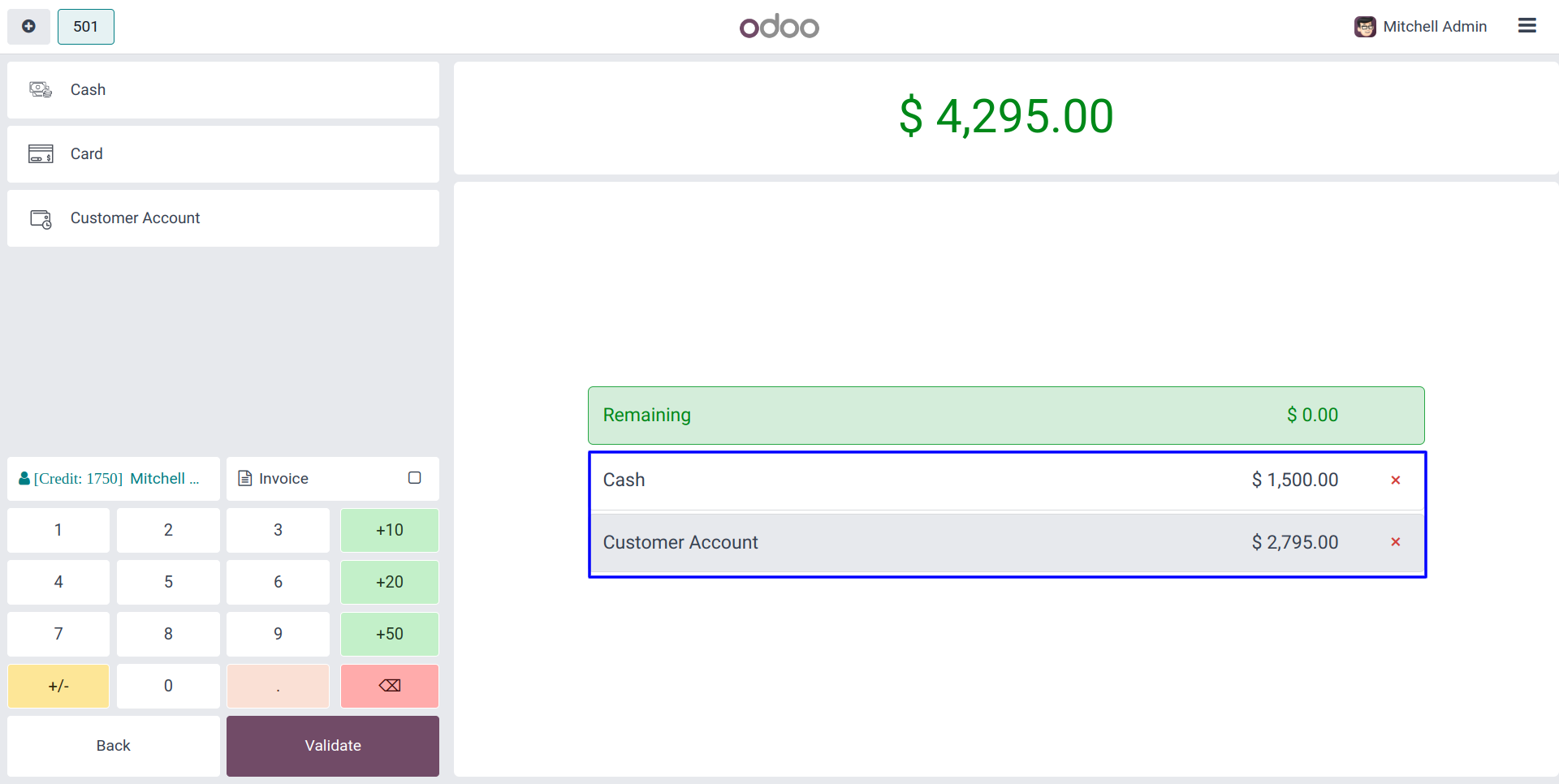The width and height of the screenshot is (1559, 784).
Task: Click the new order plus icon
Action: [28, 27]
